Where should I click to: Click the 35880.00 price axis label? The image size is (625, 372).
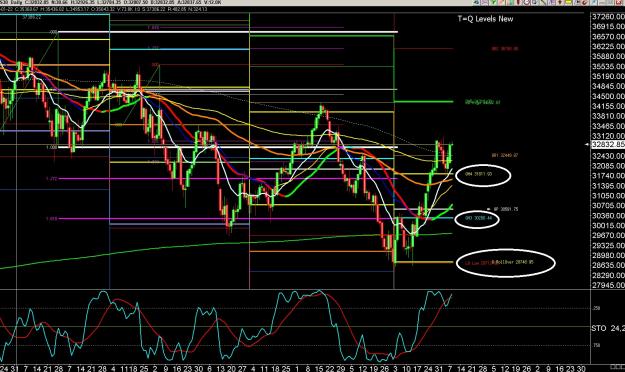(608, 56)
